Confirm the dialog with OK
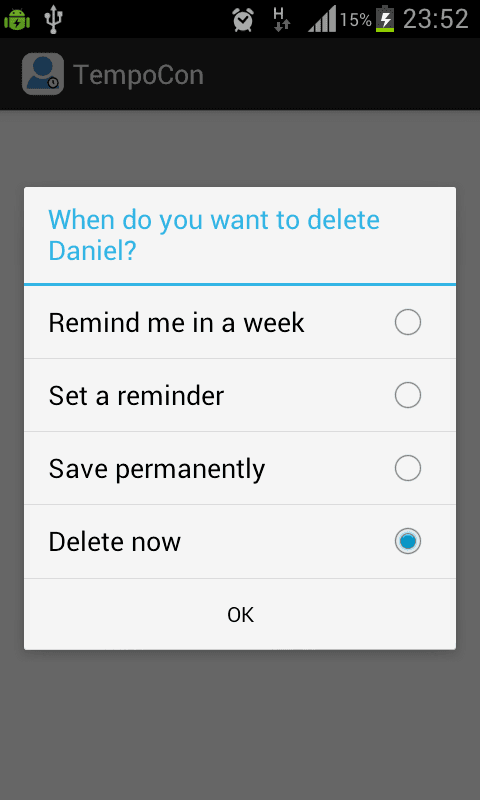 [x=240, y=615]
